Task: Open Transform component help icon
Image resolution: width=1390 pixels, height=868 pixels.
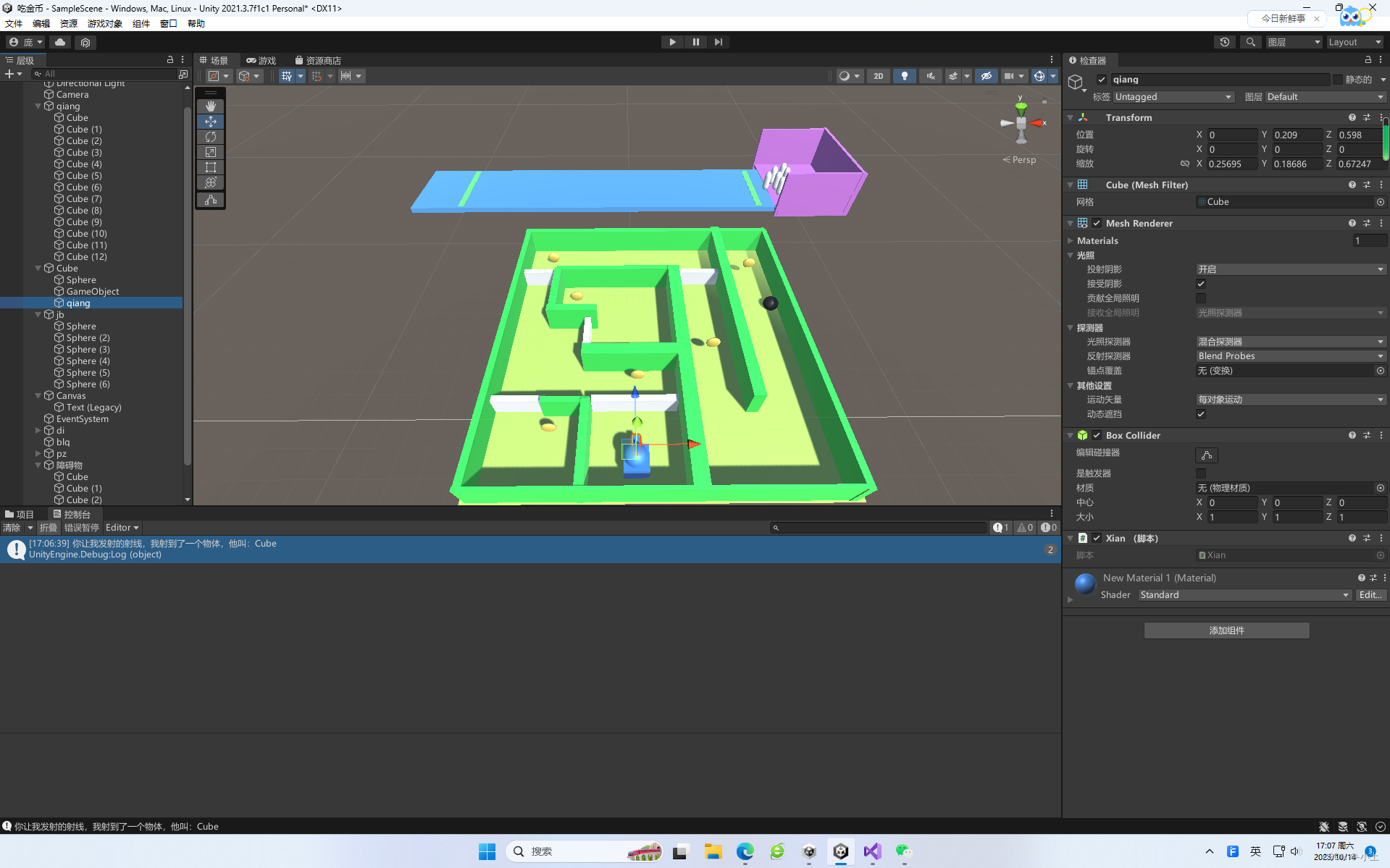Action: [x=1352, y=117]
